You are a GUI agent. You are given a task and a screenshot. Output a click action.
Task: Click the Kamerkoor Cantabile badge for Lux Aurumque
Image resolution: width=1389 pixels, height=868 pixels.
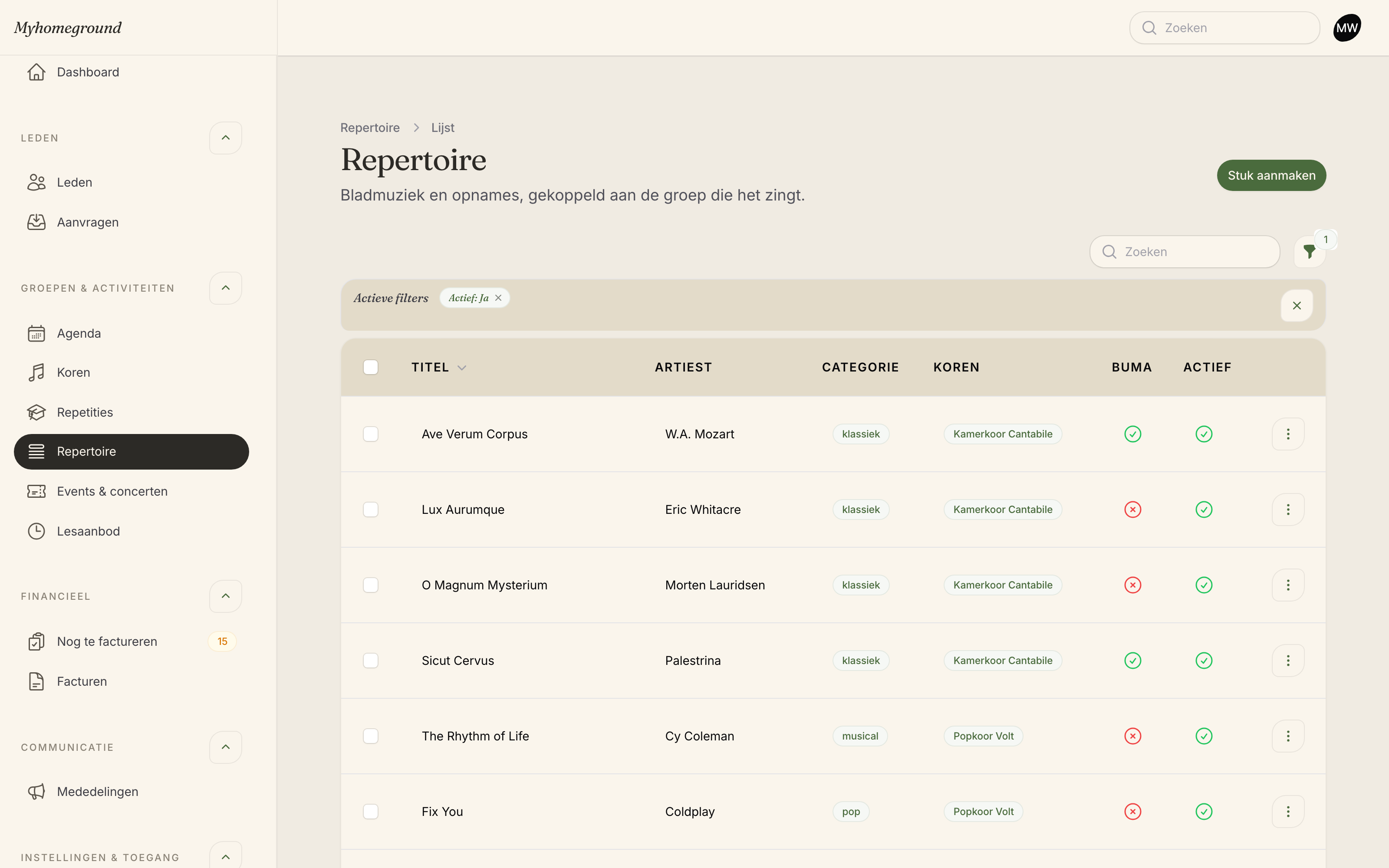point(1003,509)
